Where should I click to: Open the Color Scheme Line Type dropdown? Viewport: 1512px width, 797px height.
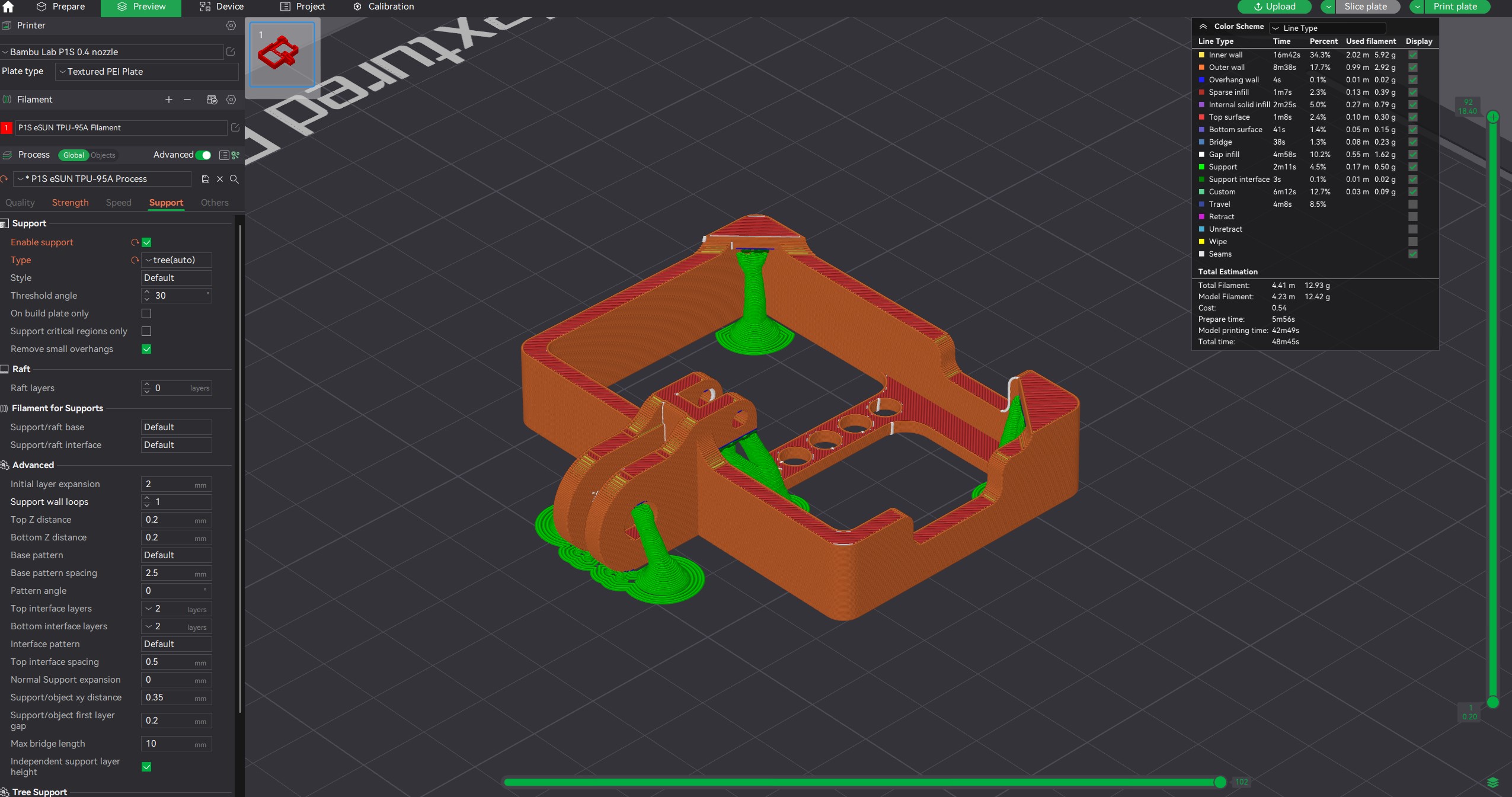point(1327,28)
